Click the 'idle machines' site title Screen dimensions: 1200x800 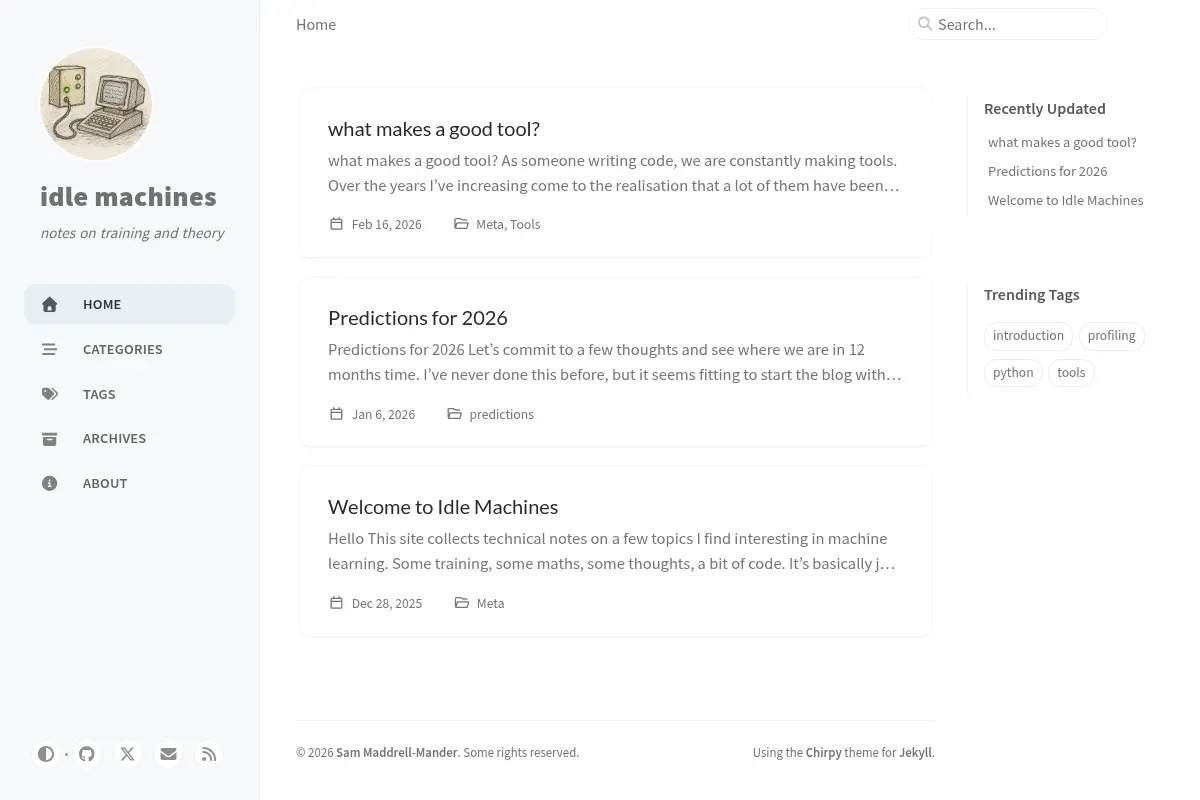pos(128,196)
